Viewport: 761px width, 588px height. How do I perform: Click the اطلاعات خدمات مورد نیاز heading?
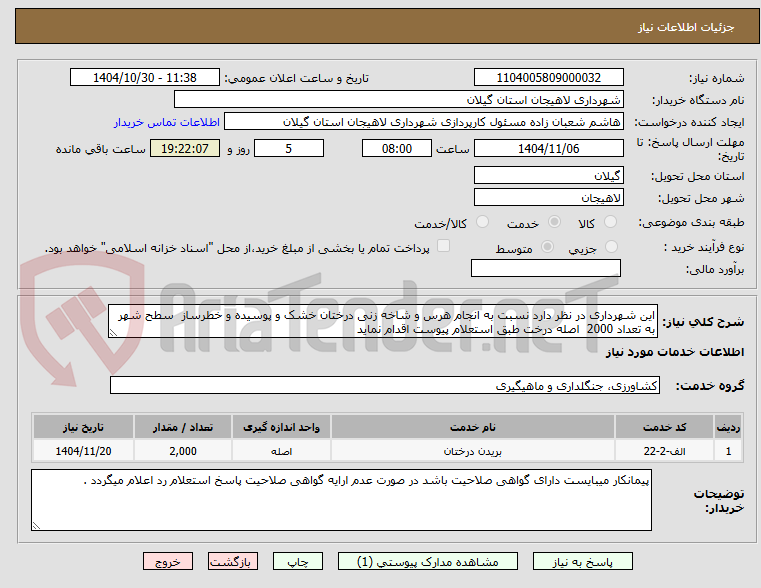click(x=675, y=352)
